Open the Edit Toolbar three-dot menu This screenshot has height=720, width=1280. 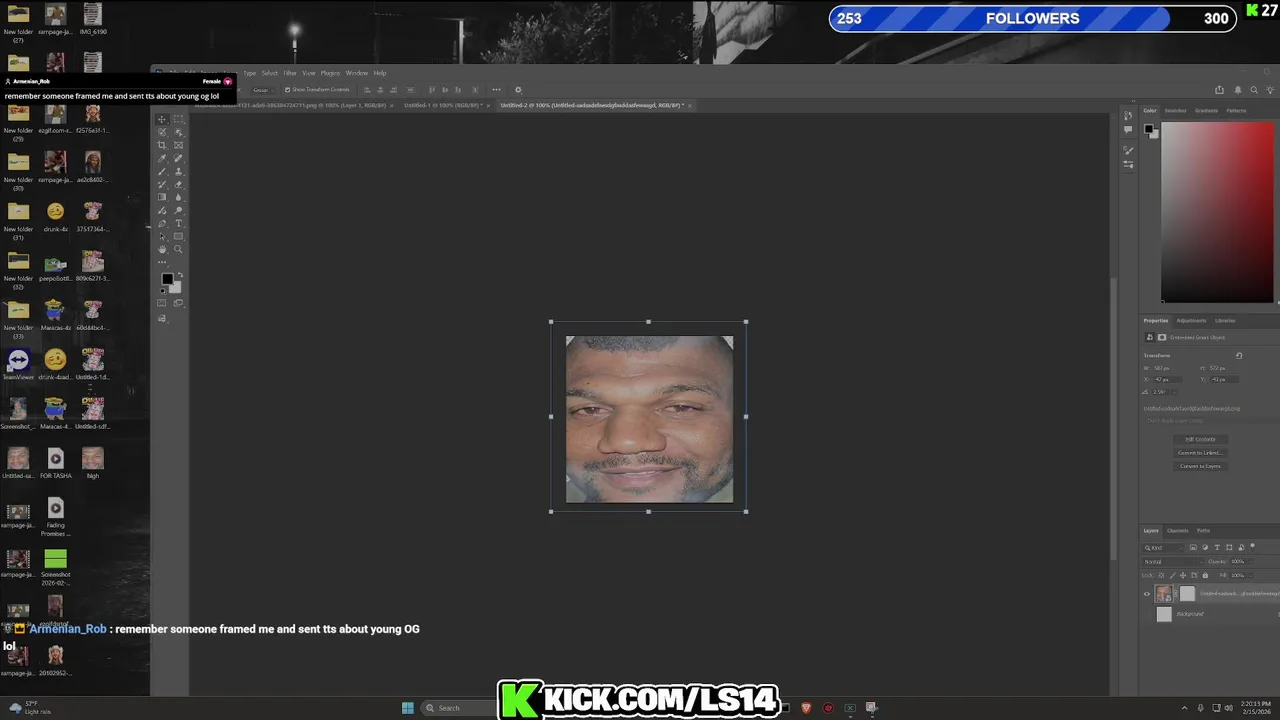click(162, 262)
